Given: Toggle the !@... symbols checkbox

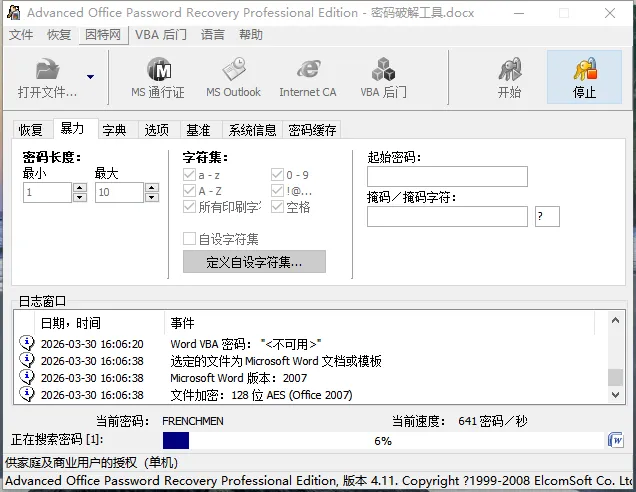Looking at the screenshot, I should 277,190.
